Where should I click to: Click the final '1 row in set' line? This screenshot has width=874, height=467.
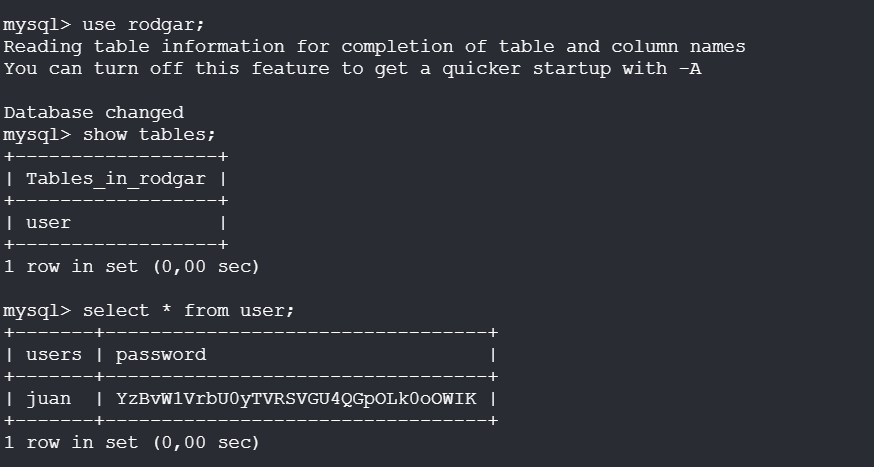coord(131,442)
